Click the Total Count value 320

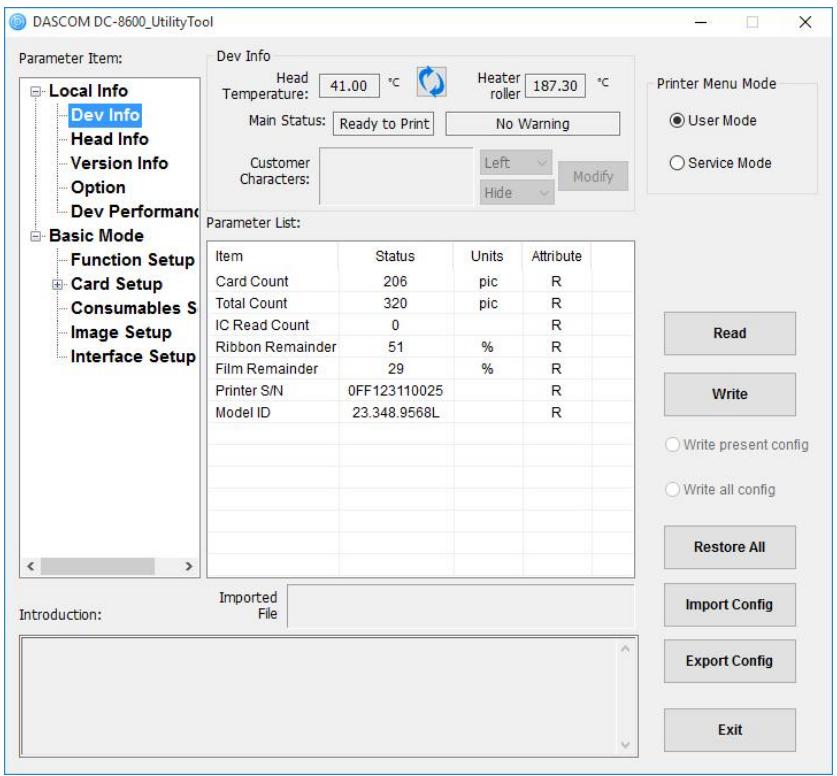[x=395, y=303]
